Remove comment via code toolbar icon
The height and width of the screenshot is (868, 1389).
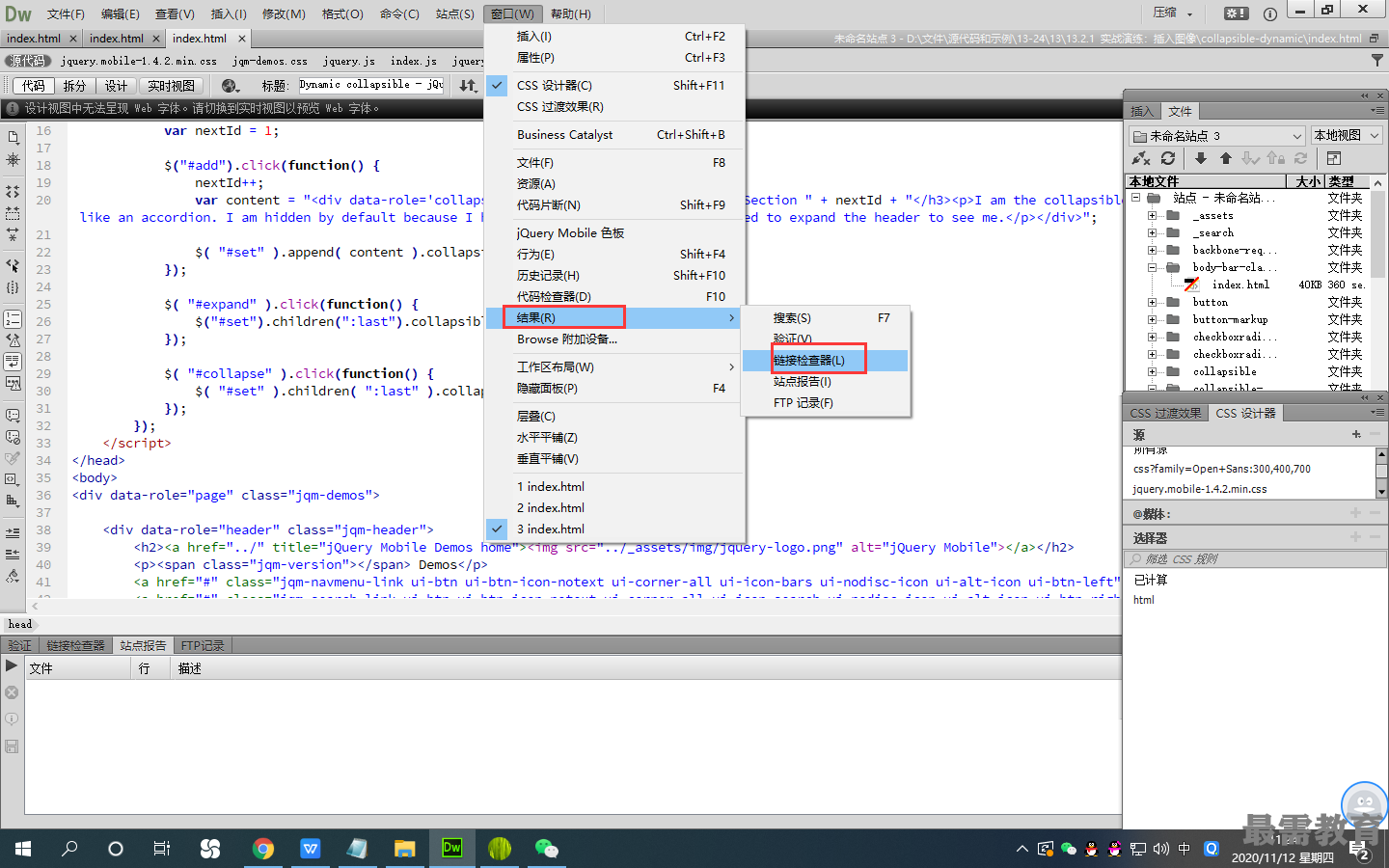click(x=13, y=437)
